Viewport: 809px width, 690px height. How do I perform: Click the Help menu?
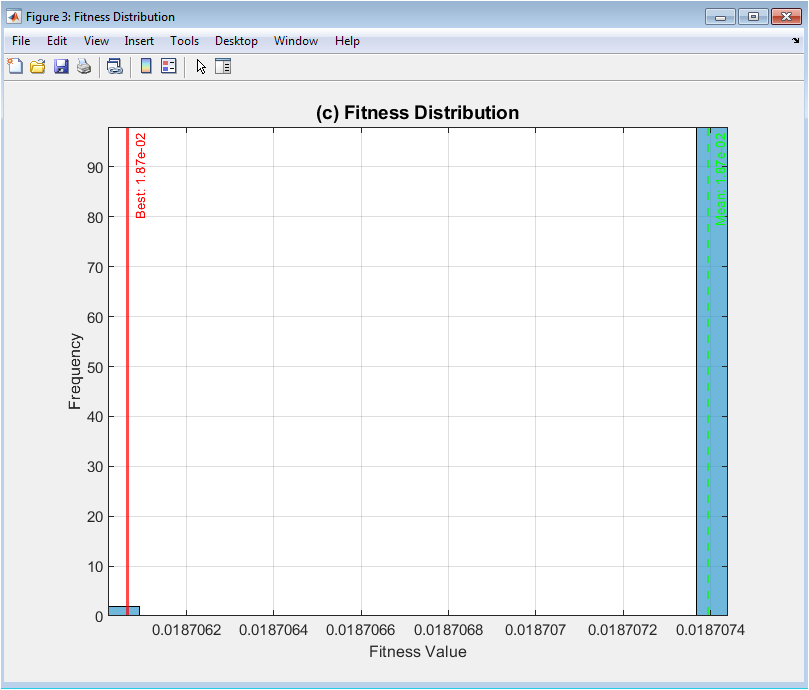tap(347, 41)
